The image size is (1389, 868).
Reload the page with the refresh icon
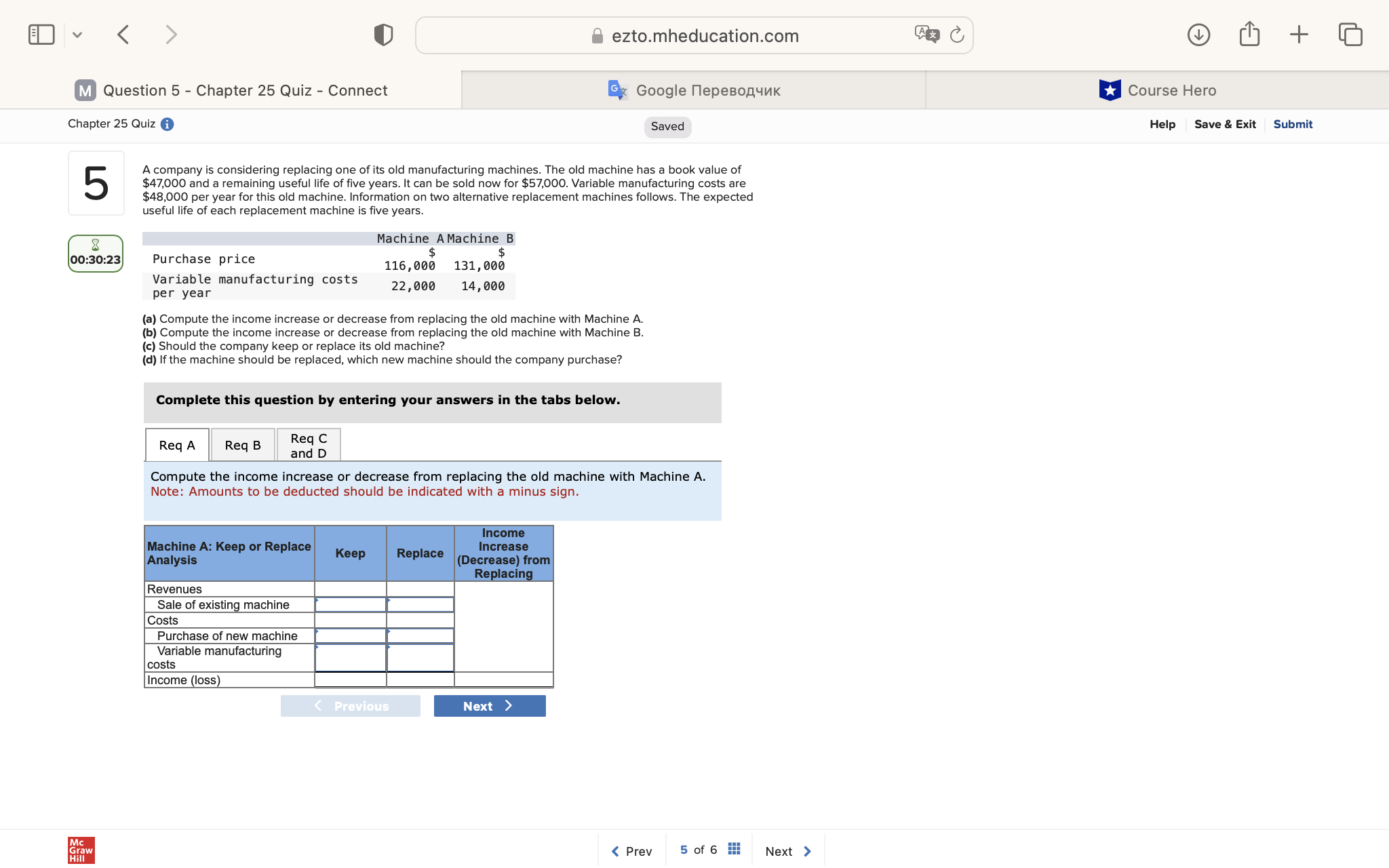[x=957, y=35]
